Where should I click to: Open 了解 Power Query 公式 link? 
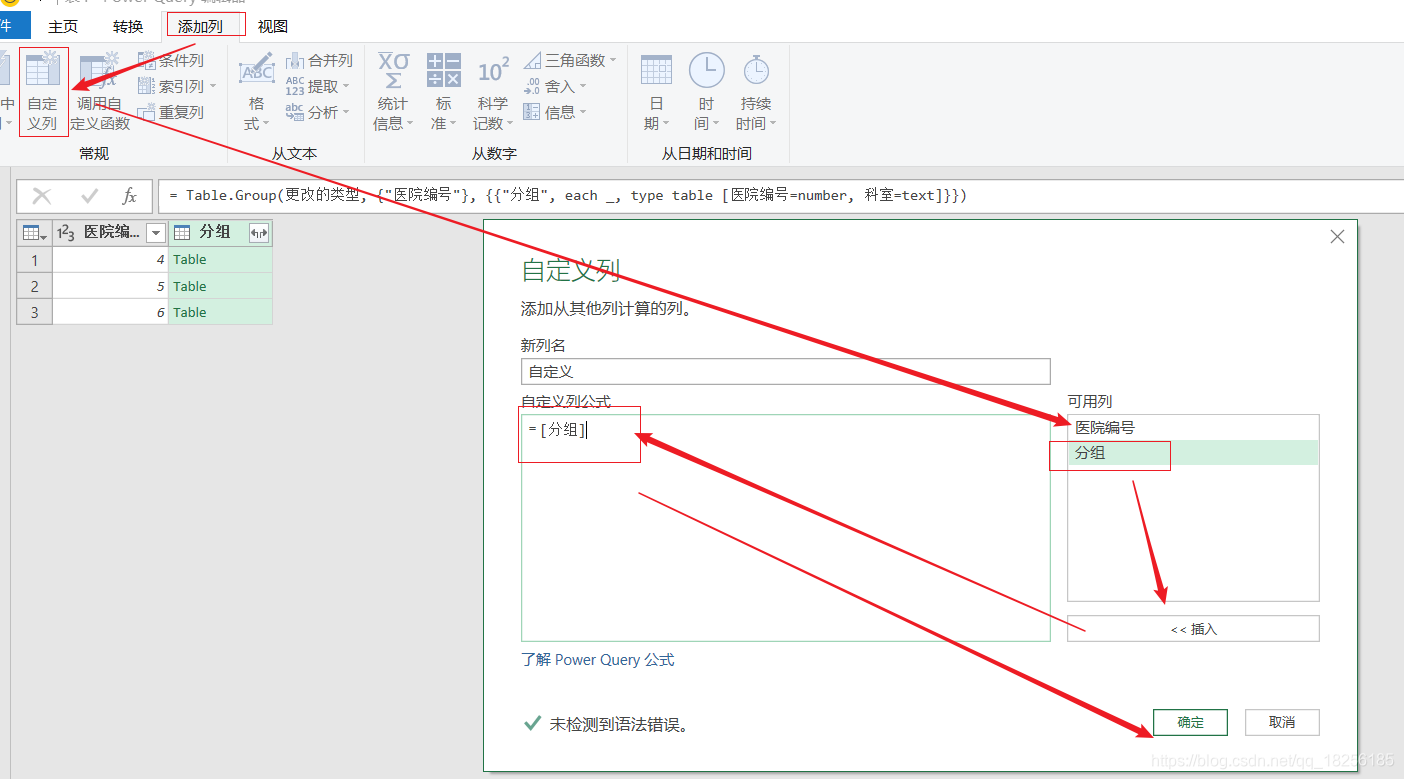coord(598,660)
